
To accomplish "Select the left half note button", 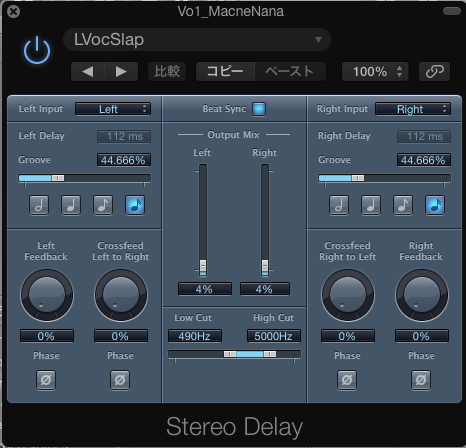I will coord(39,205).
